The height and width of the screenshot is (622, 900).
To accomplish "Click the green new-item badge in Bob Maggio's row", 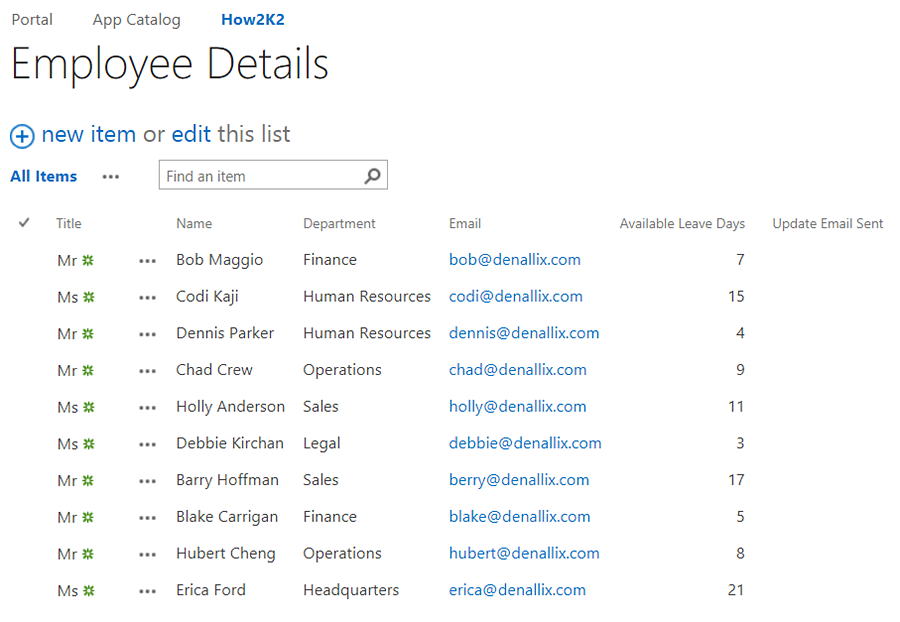I will coord(88,261).
